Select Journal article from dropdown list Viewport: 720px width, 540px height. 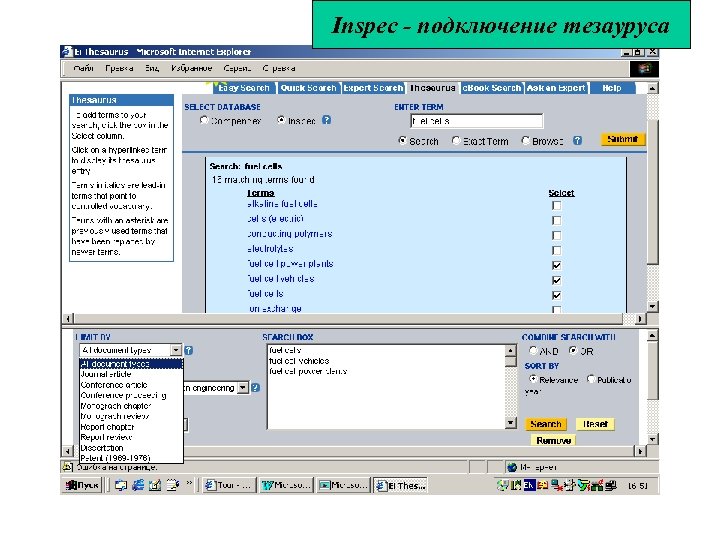coord(131,374)
